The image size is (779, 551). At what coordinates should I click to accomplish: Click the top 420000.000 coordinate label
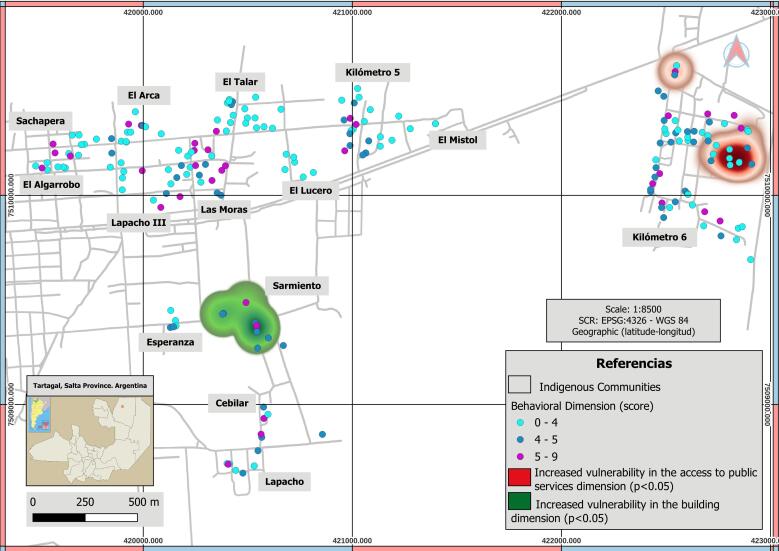pyautogui.click(x=143, y=12)
